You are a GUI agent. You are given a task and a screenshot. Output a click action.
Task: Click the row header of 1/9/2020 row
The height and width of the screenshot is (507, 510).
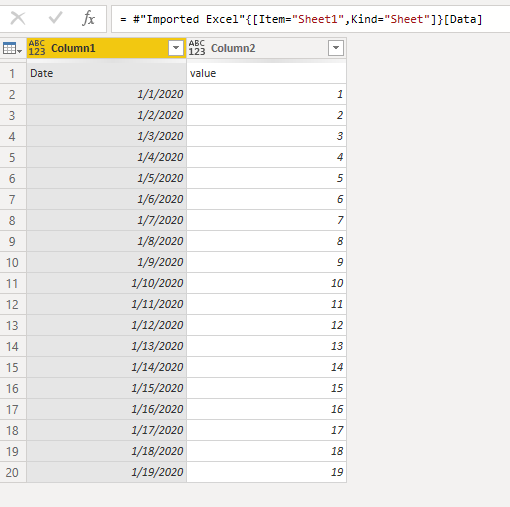[13, 262]
